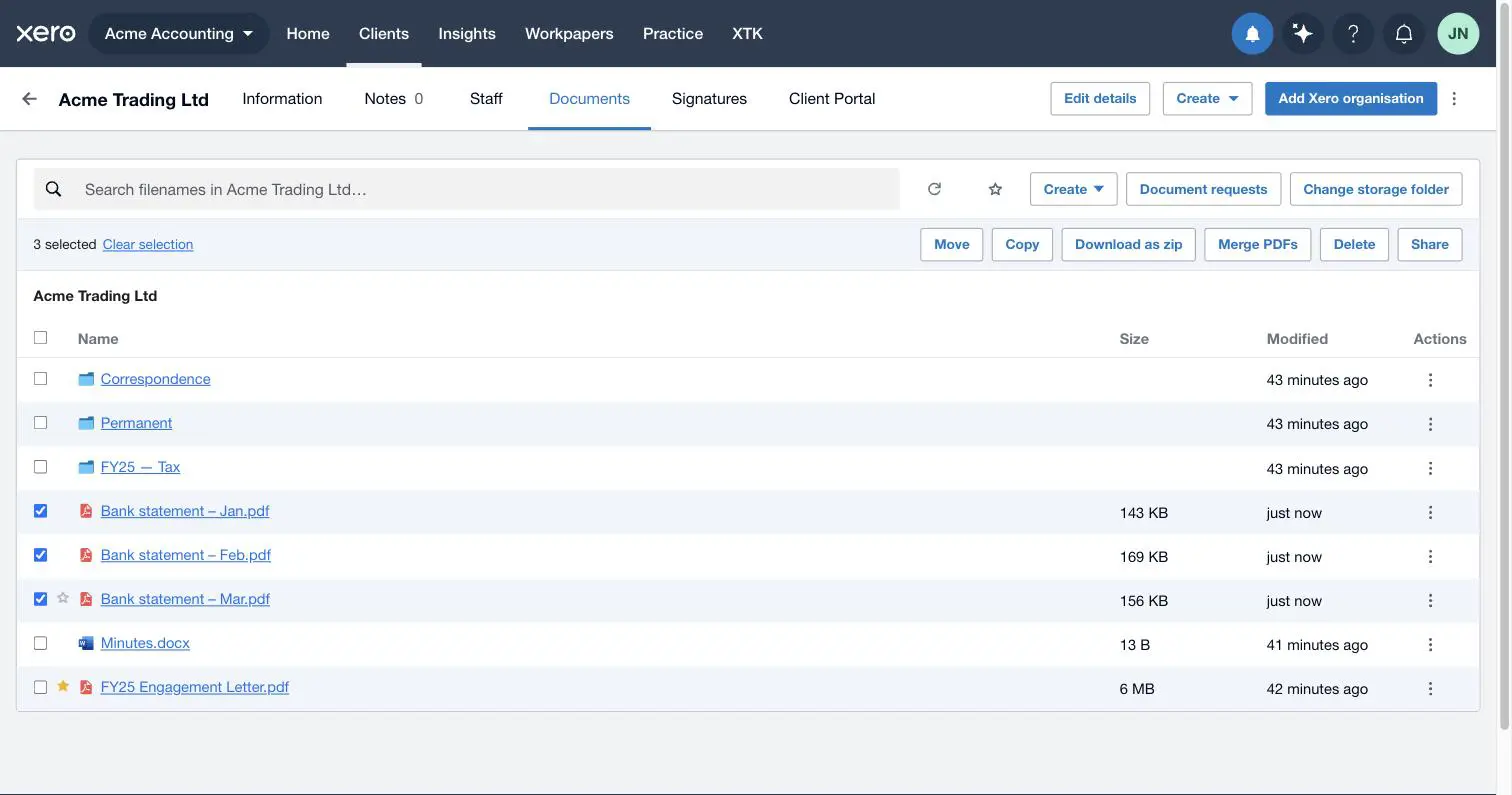Viewport: 1512px width, 795px height.
Task: Open the FY25 Engagement Letter.pdf link
Action: 195,687
